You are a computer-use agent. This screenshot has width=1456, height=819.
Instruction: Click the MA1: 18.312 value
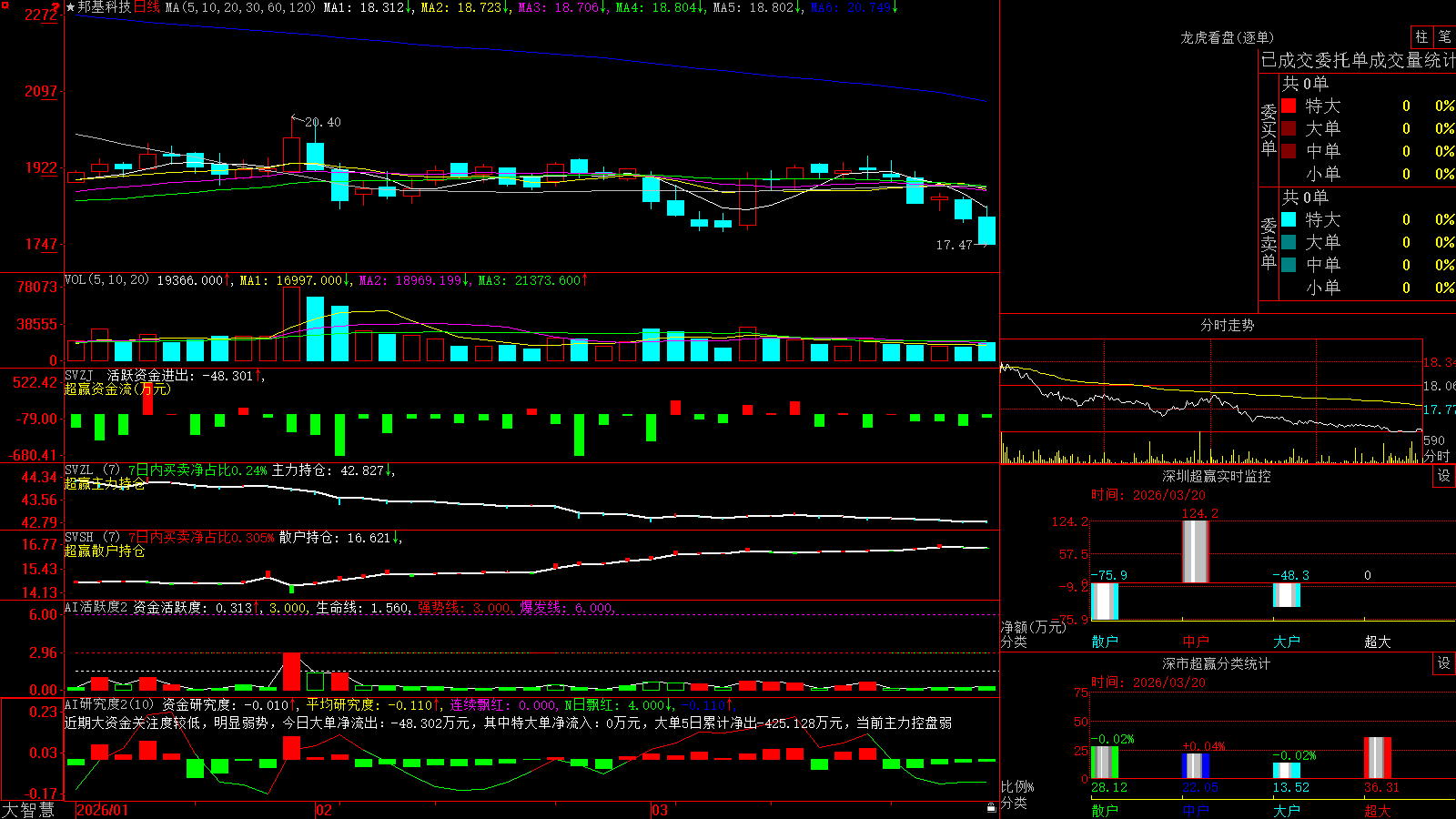[369, 7]
